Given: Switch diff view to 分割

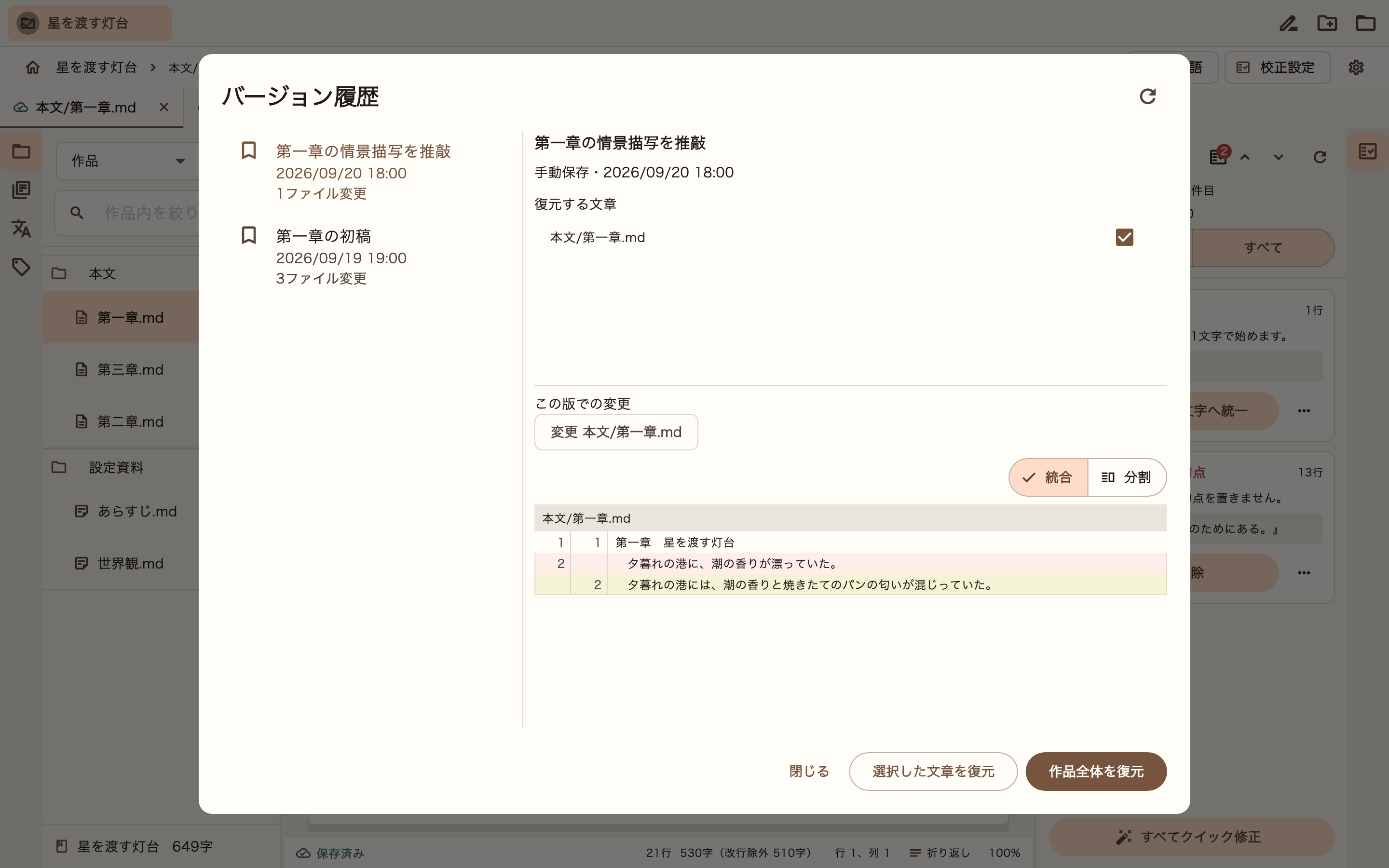Looking at the screenshot, I should coord(1127,477).
